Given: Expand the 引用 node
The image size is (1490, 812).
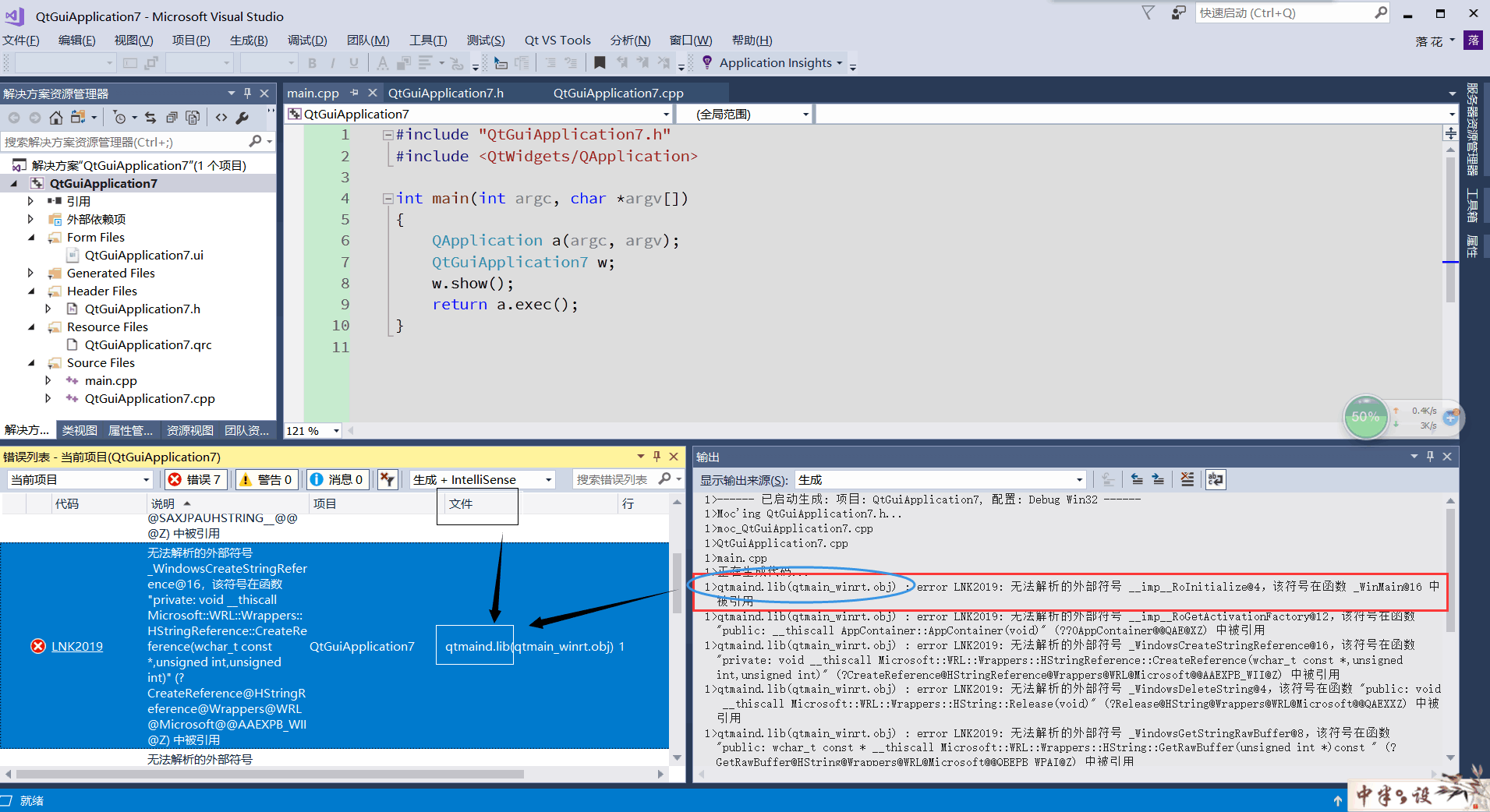Looking at the screenshot, I should [x=30, y=201].
